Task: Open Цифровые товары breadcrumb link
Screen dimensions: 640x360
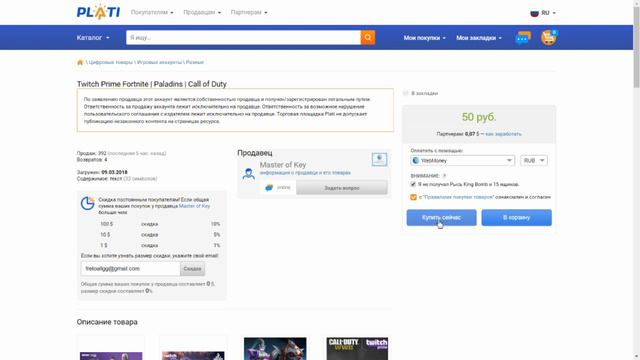Action: (111, 62)
